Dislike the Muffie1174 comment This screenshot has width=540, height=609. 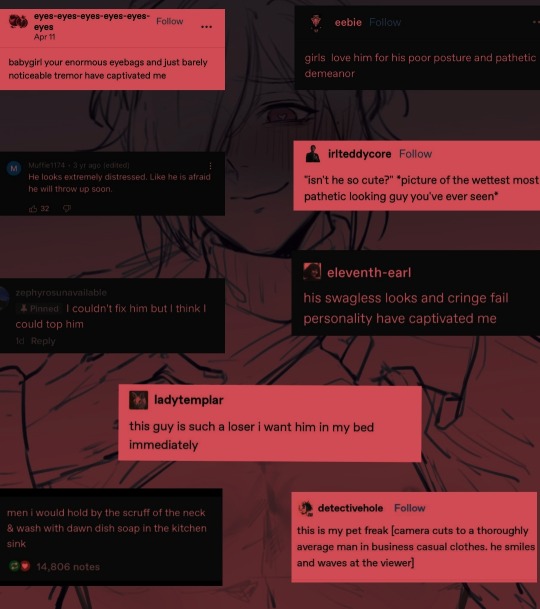[67, 209]
